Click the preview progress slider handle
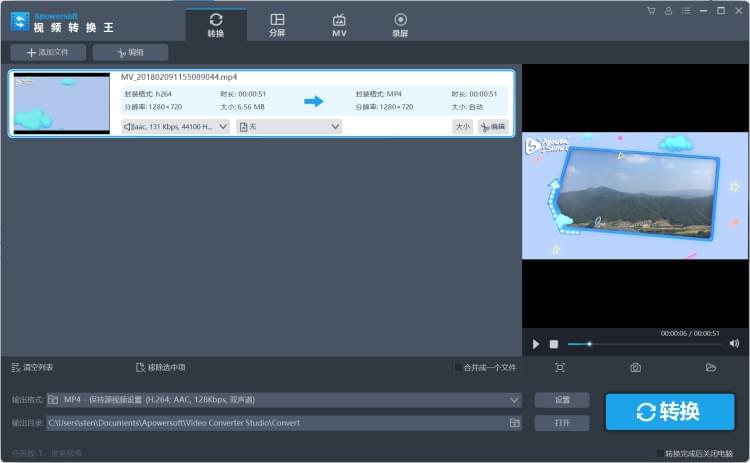The image size is (750, 463). pos(589,344)
